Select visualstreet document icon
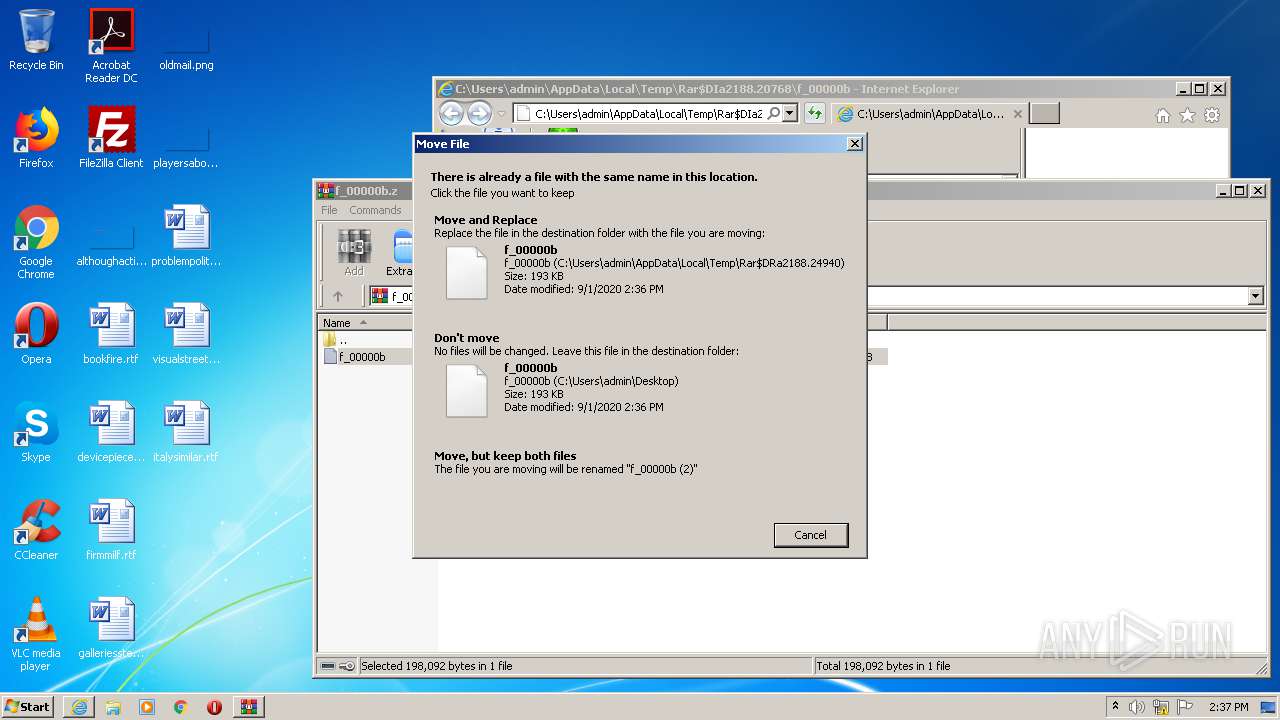 tap(186, 334)
